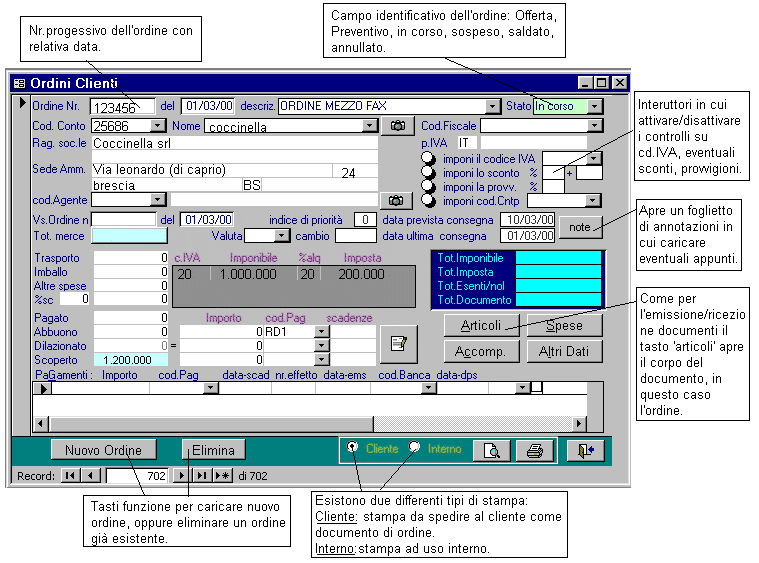Expand the Nome combo box arrow
The image size is (759, 563).
pyautogui.click(x=370, y=126)
